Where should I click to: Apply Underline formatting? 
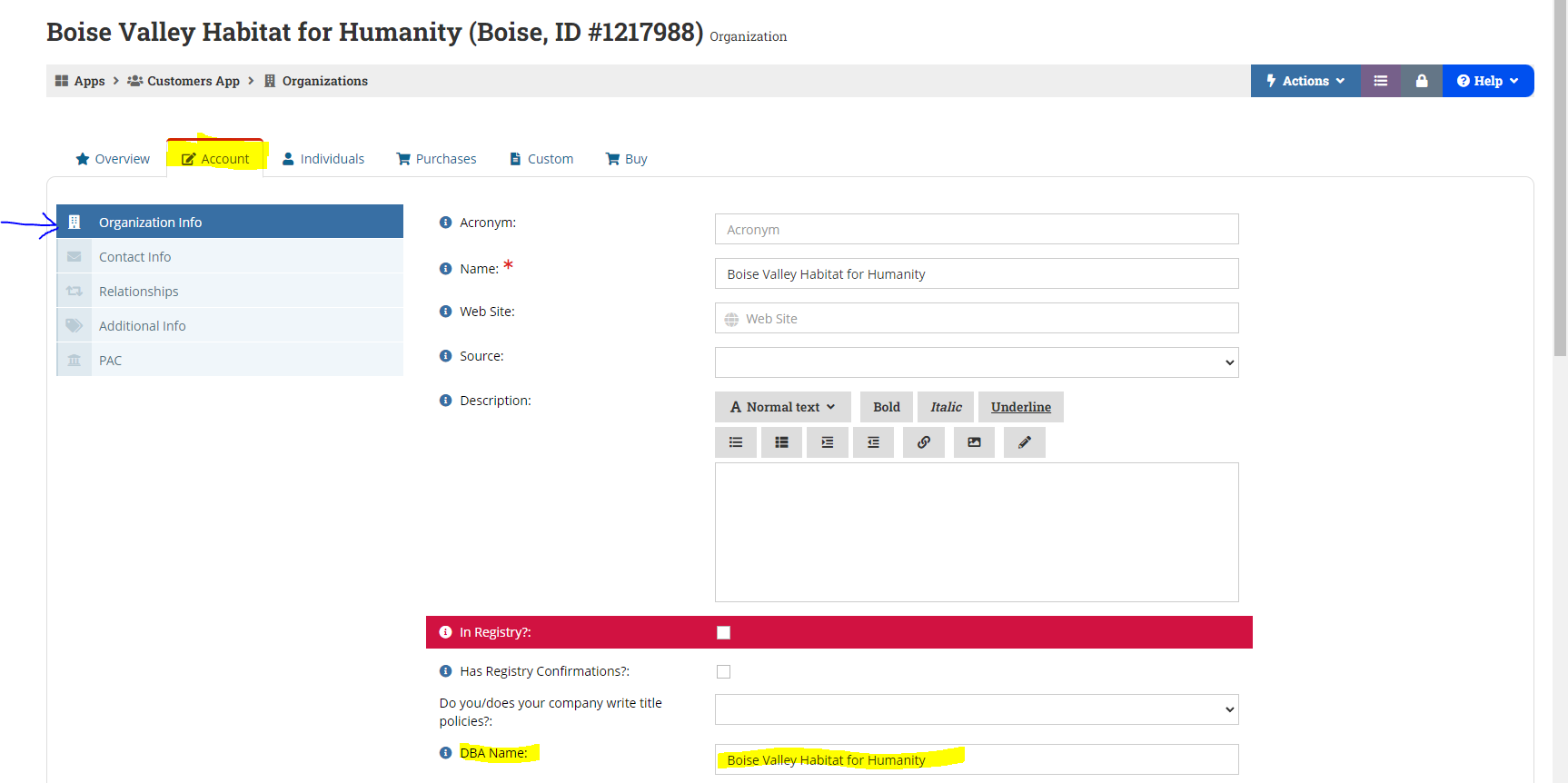[x=1021, y=407]
